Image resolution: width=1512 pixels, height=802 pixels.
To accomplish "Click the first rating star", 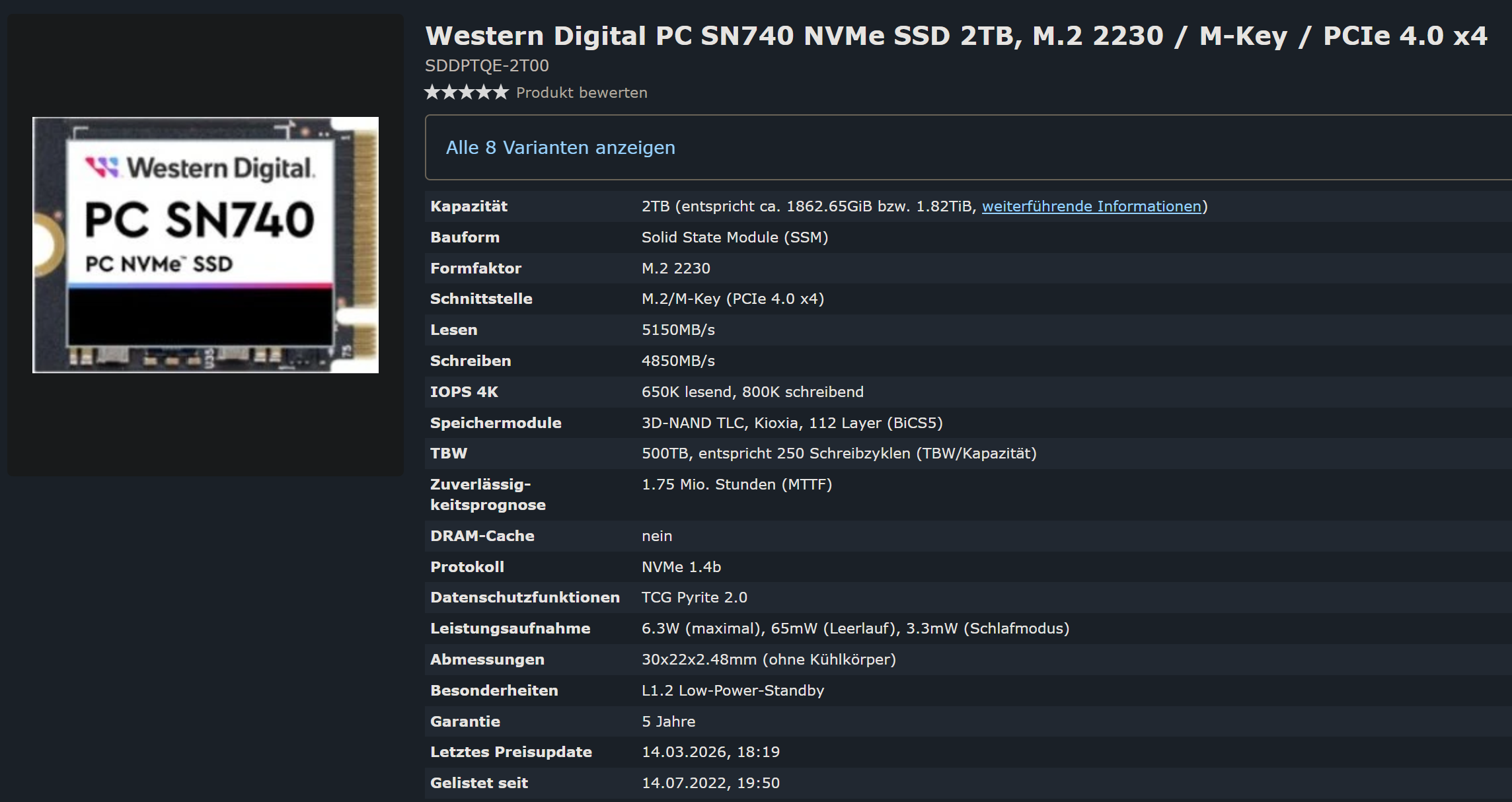I will (432, 92).
